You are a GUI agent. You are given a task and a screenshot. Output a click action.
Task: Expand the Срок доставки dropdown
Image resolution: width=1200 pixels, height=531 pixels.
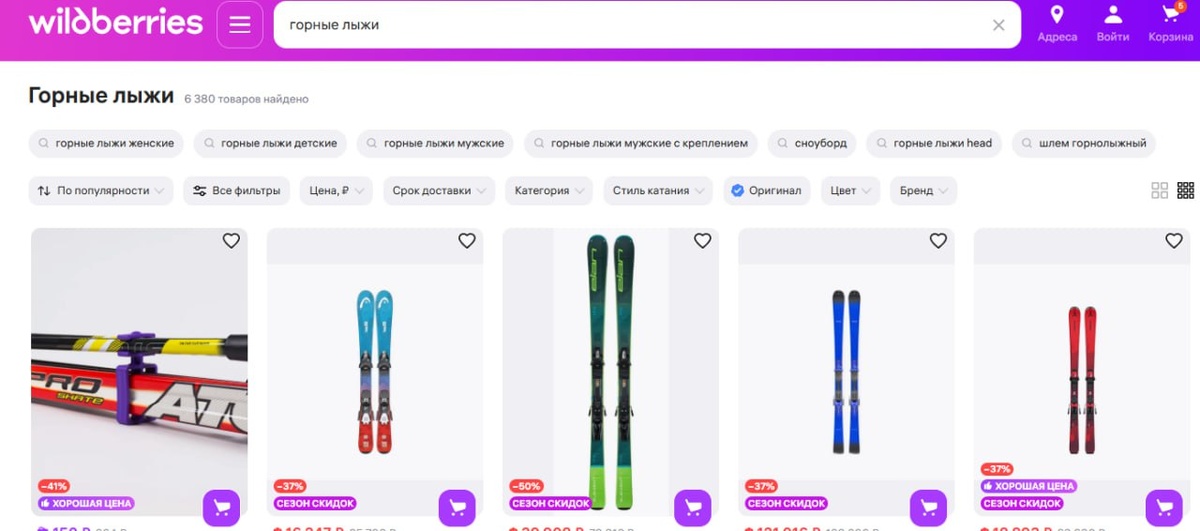pyautogui.click(x=439, y=190)
